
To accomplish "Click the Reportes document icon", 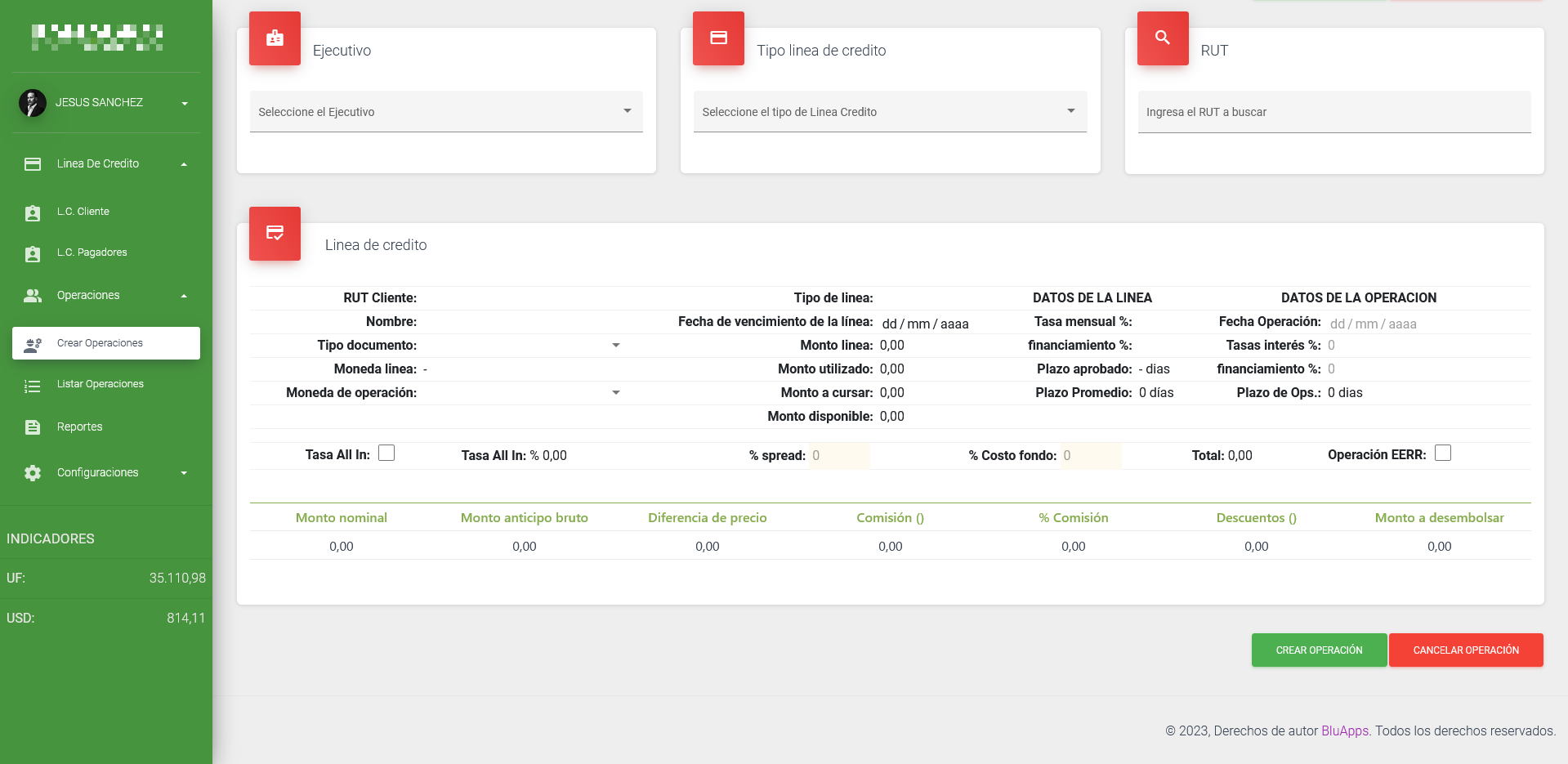I will click(33, 427).
